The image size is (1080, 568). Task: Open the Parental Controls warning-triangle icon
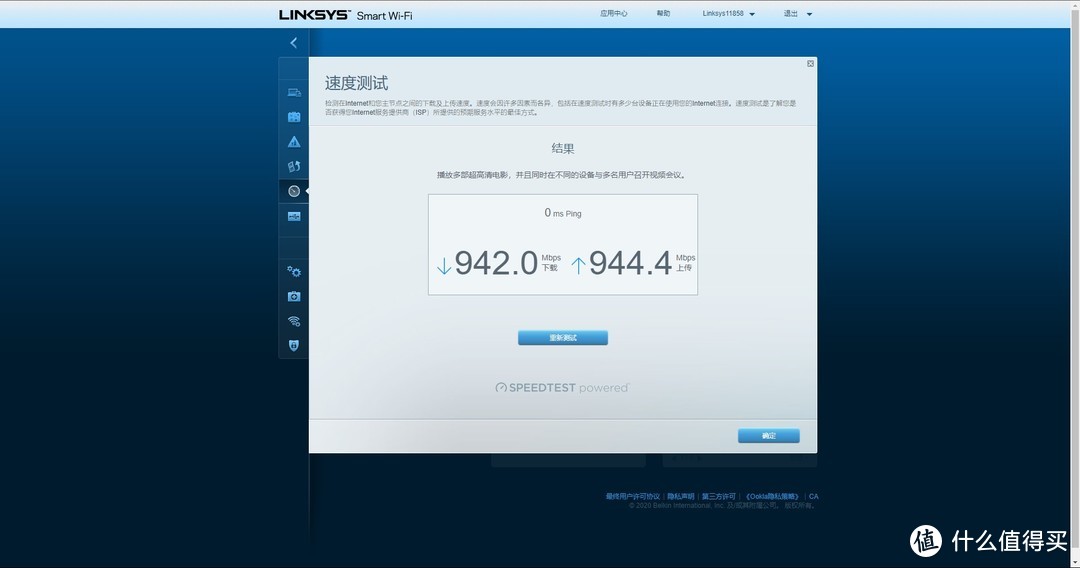click(294, 142)
